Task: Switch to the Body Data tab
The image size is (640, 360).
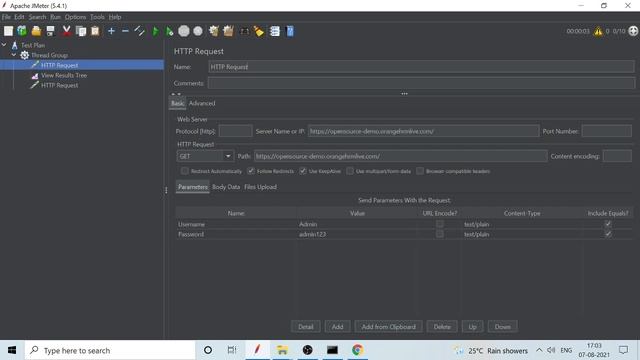Action: pyautogui.click(x=226, y=187)
